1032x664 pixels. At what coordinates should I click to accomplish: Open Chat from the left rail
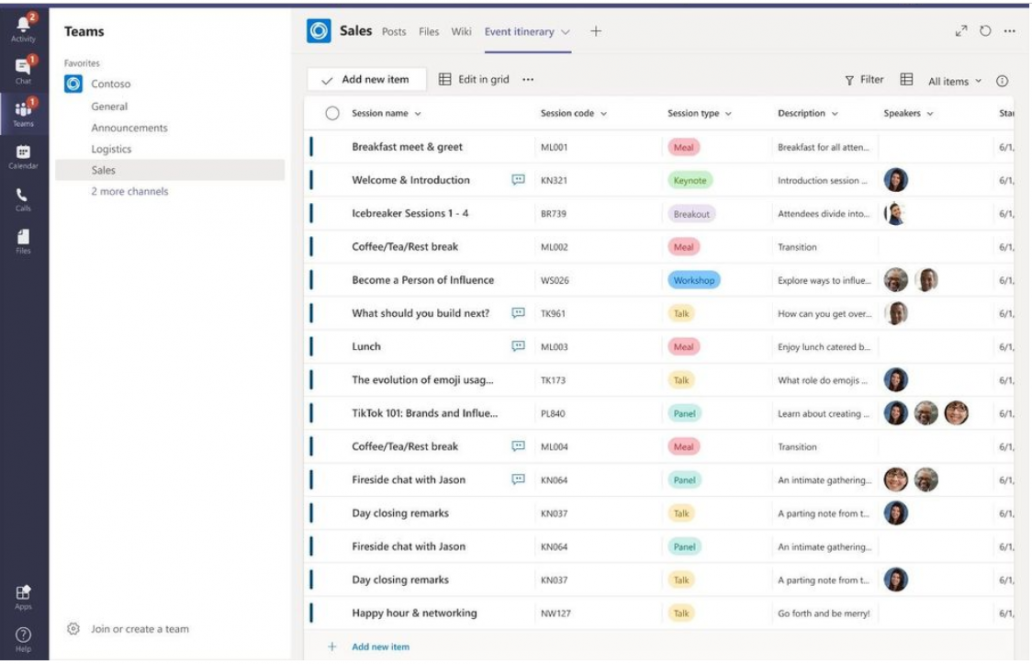tap(23, 70)
